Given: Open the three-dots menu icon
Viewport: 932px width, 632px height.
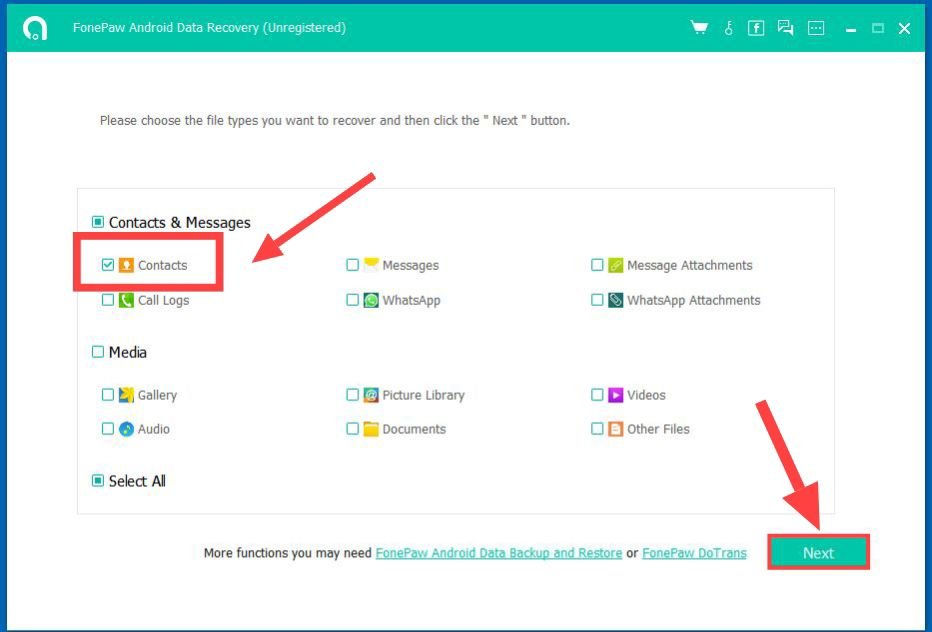Looking at the screenshot, I should tap(816, 28).
